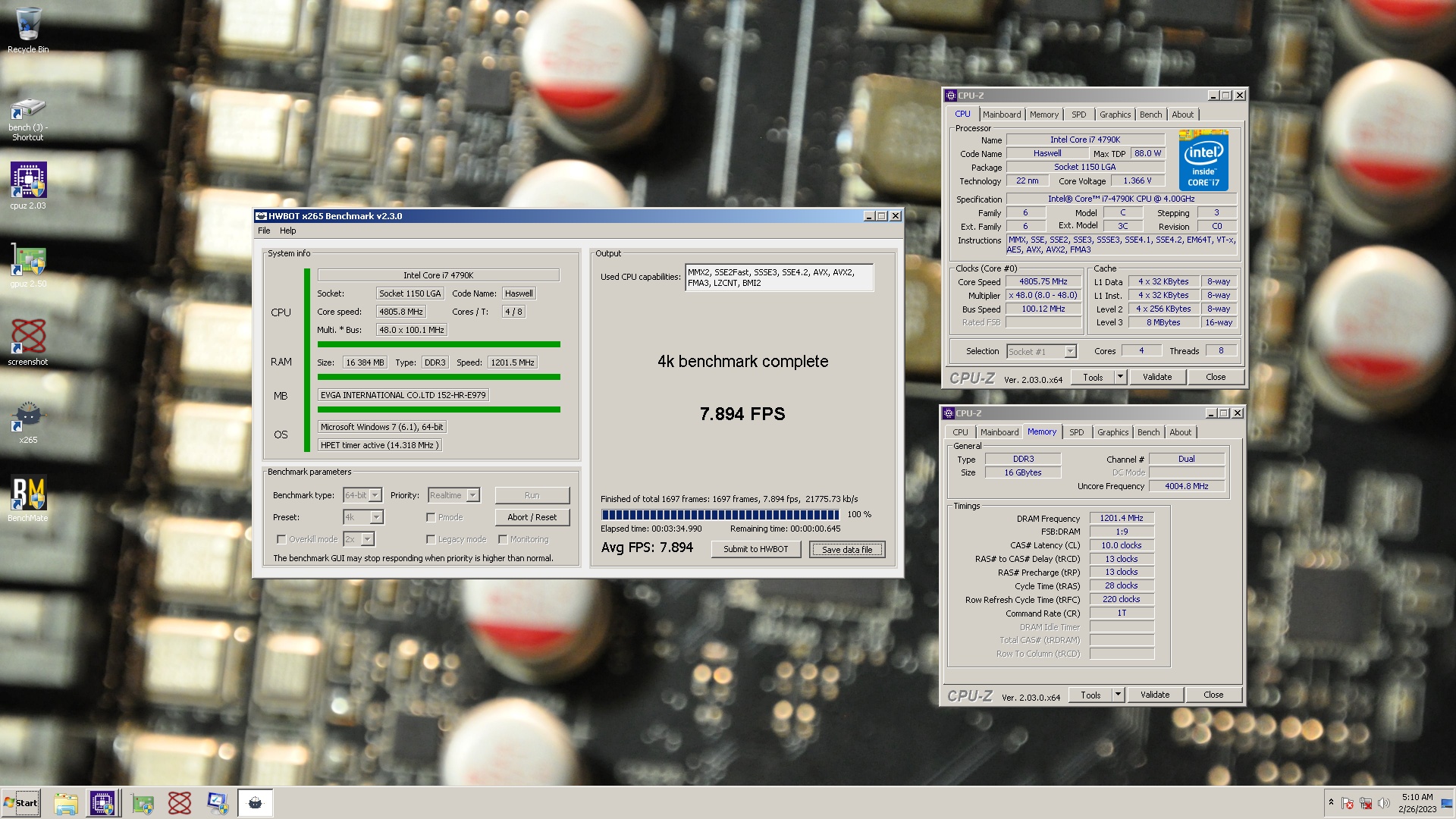The height and width of the screenshot is (819, 1456).
Task: Toggle the Overkill mode checkbox
Action: click(281, 539)
